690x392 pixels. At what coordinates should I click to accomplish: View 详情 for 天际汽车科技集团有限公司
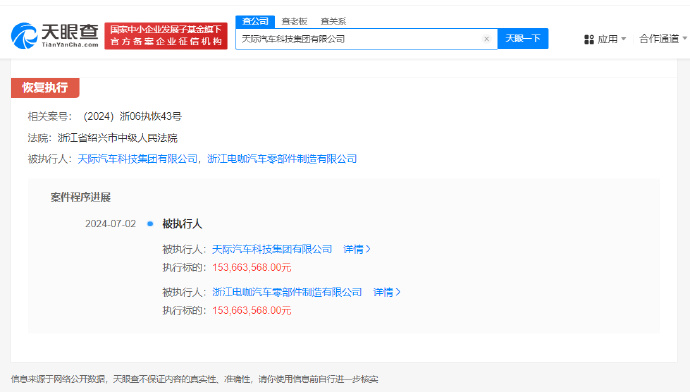click(x=357, y=249)
